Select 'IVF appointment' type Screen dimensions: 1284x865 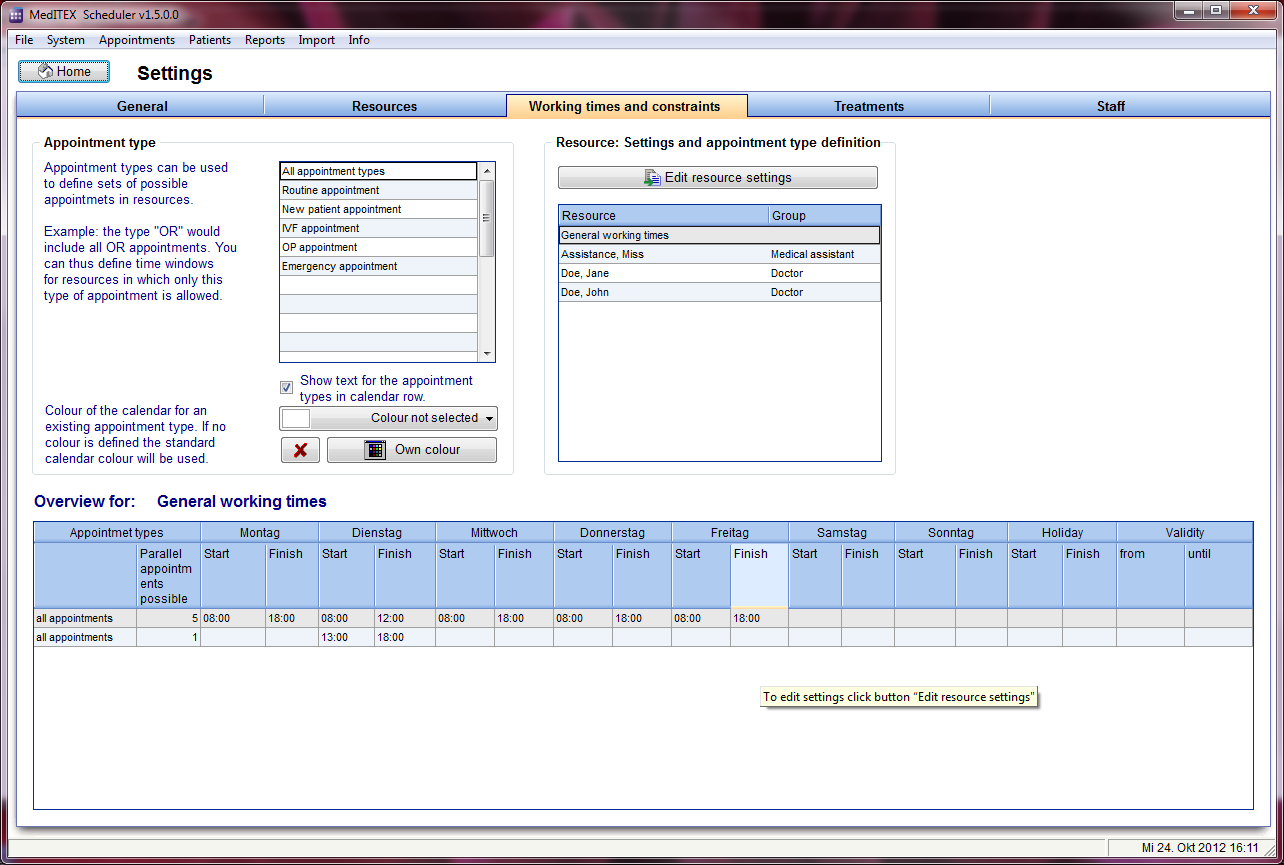pos(378,228)
